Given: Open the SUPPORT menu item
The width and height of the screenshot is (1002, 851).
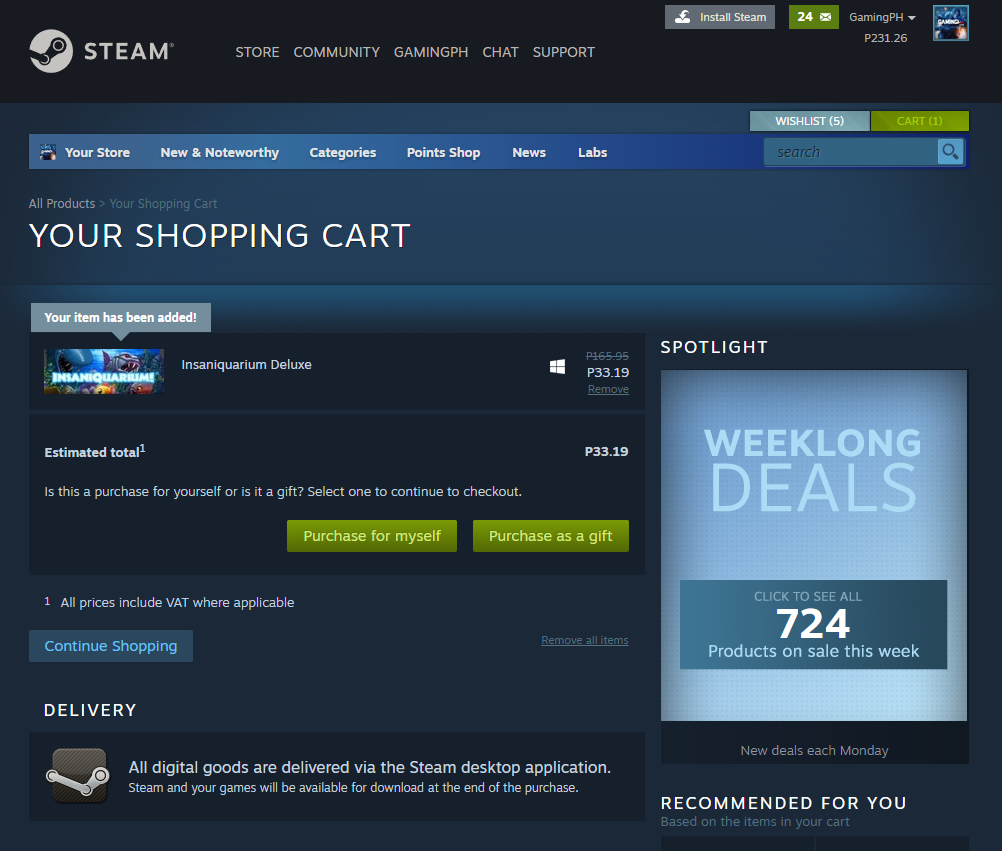Looking at the screenshot, I should [563, 52].
